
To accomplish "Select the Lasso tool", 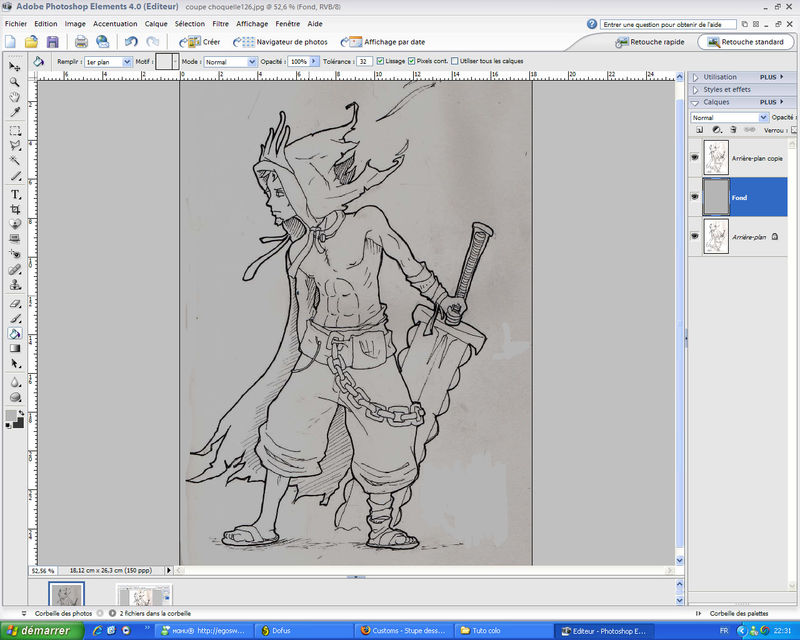I will click(x=15, y=146).
